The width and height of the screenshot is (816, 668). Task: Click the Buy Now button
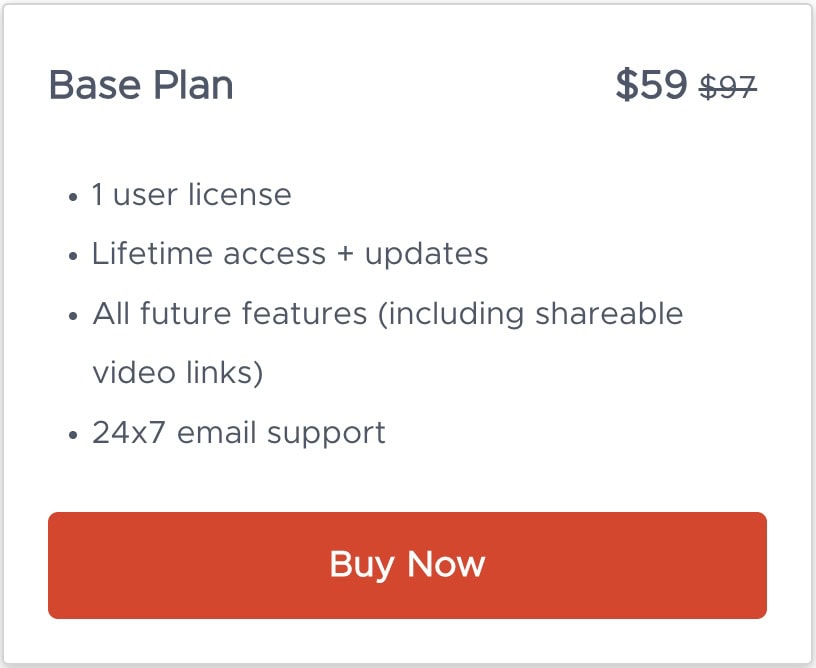coord(407,565)
